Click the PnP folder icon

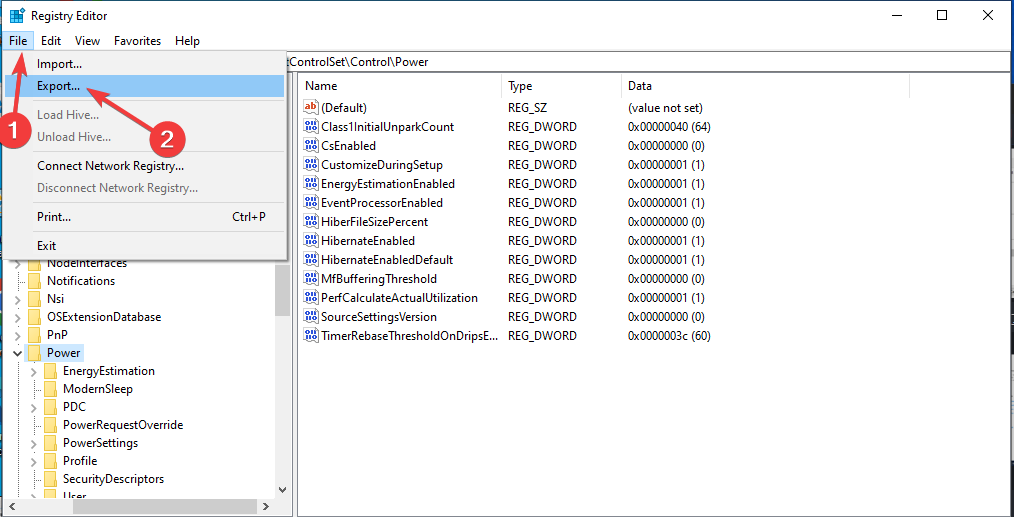(35, 335)
